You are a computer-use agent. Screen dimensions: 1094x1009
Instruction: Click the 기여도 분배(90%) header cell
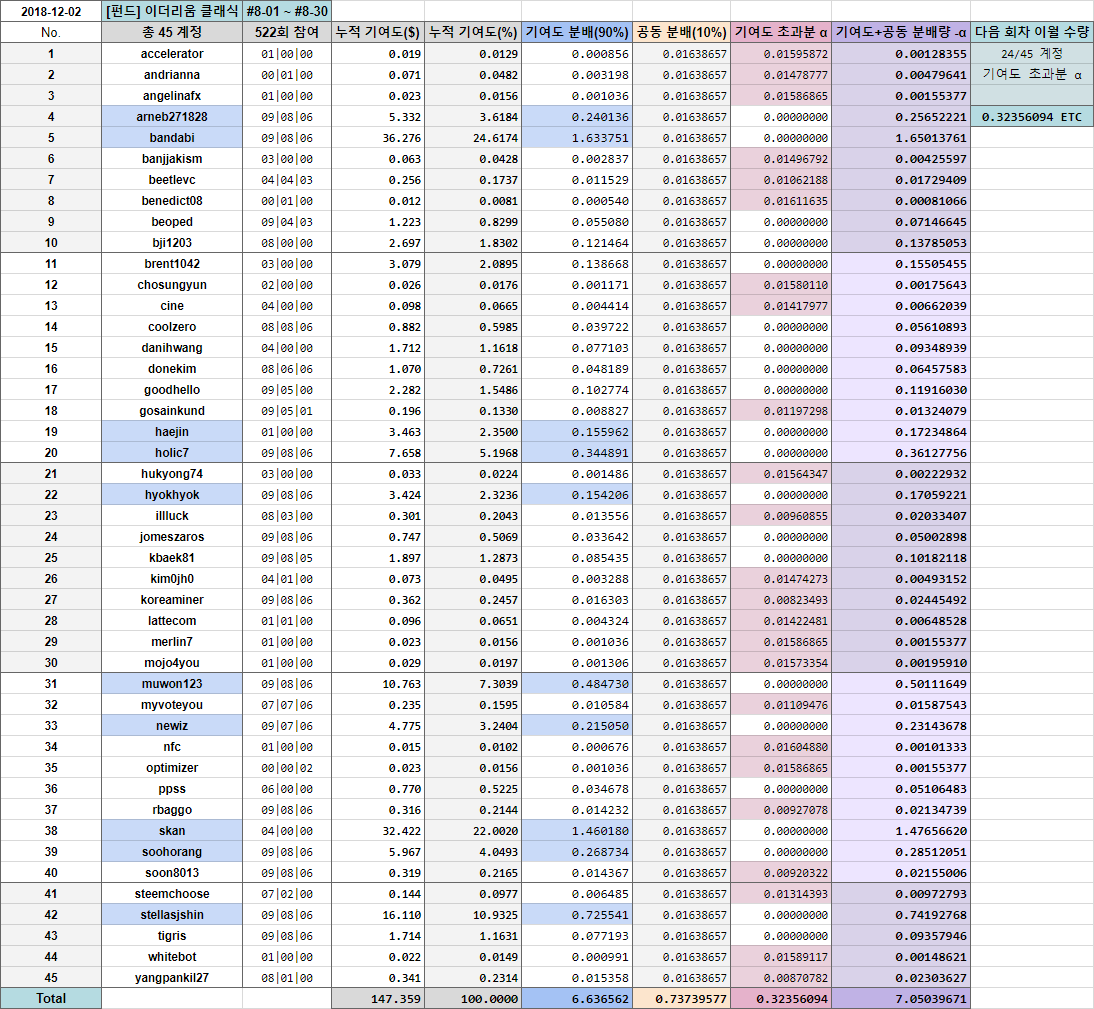pyautogui.click(x=577, y=32)
